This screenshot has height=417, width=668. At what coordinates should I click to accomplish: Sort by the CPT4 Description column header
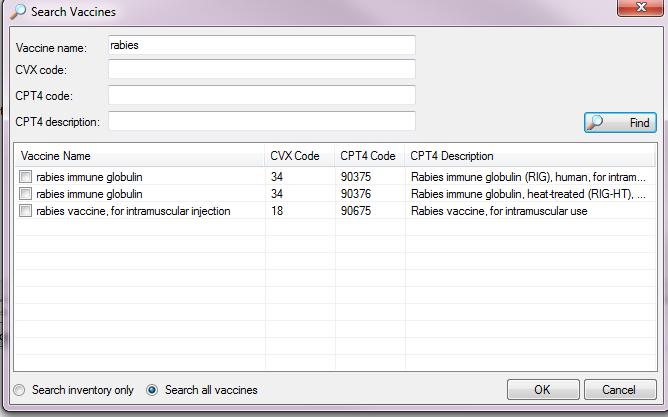(530, 156)
